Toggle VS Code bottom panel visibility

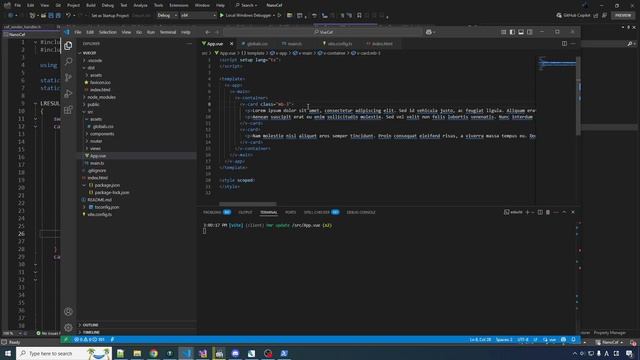[x=521, y=32]
